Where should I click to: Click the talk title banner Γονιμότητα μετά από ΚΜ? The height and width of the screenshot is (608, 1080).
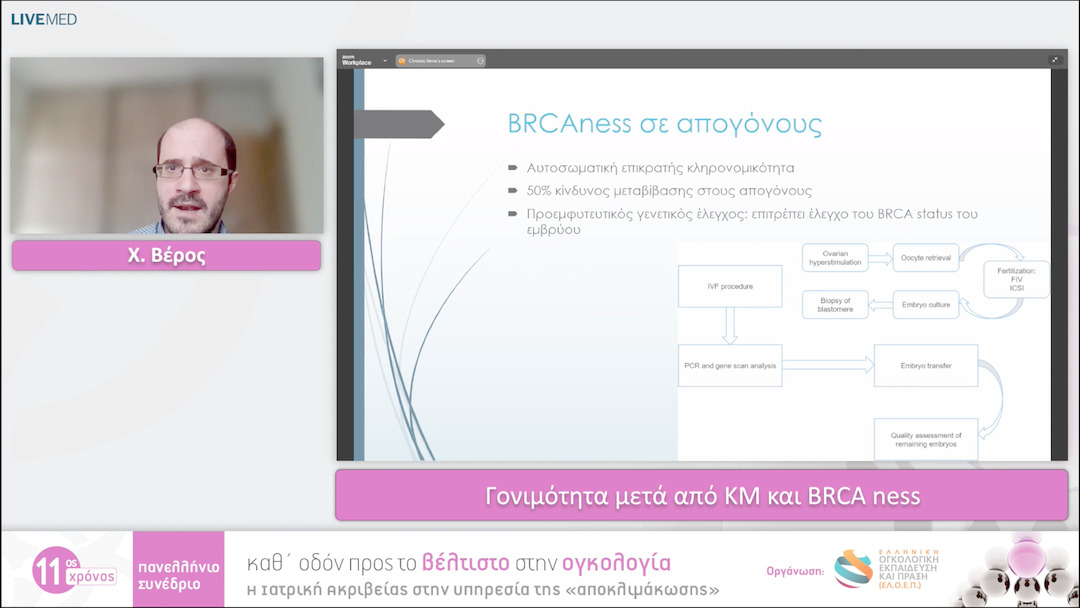[702, 496]
